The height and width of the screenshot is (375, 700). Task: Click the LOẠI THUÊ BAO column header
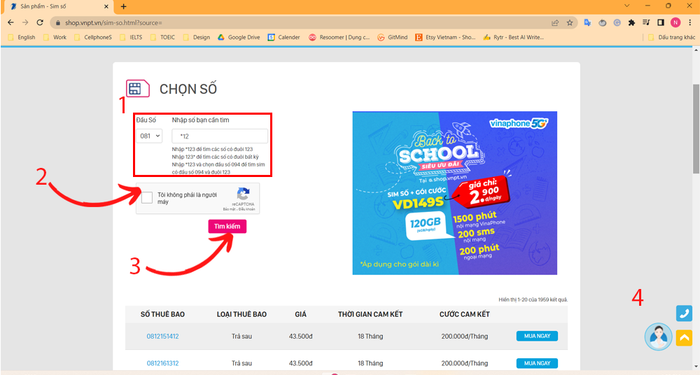pyautogui.click(x=242, y=314)
